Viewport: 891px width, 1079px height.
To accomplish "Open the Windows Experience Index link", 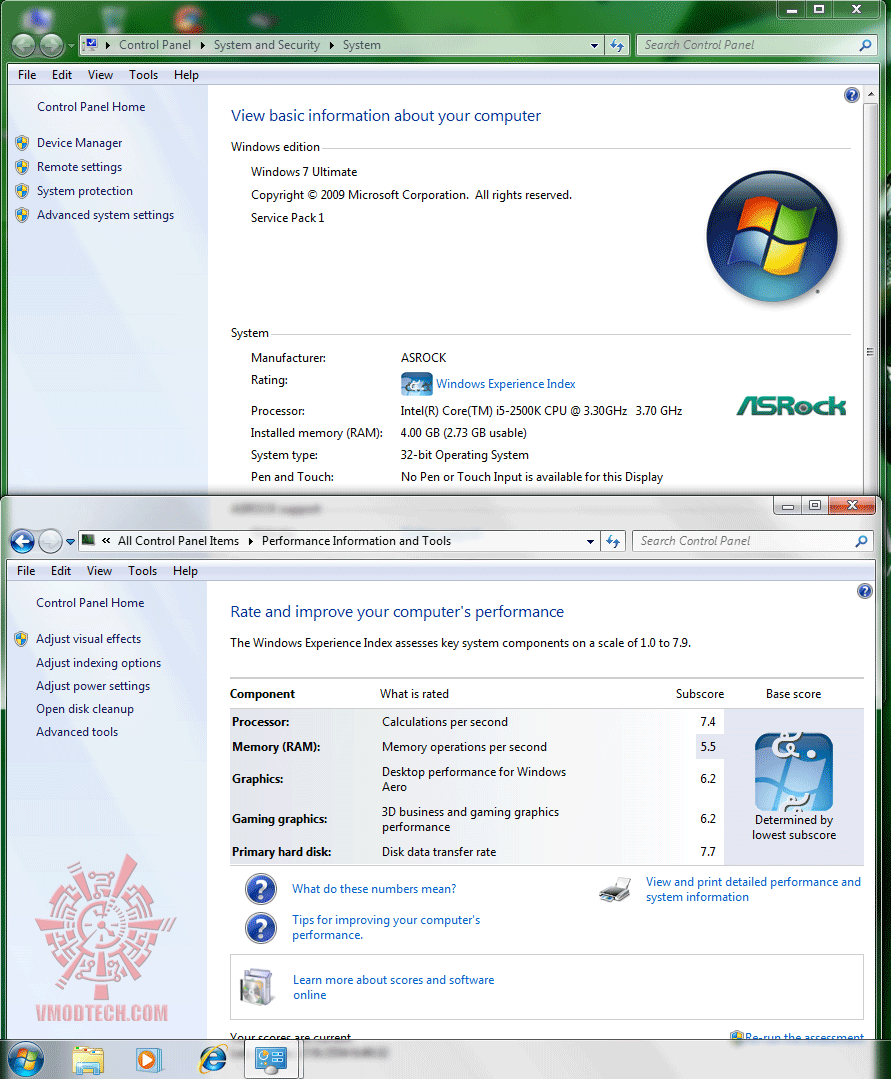I will 506,384.
